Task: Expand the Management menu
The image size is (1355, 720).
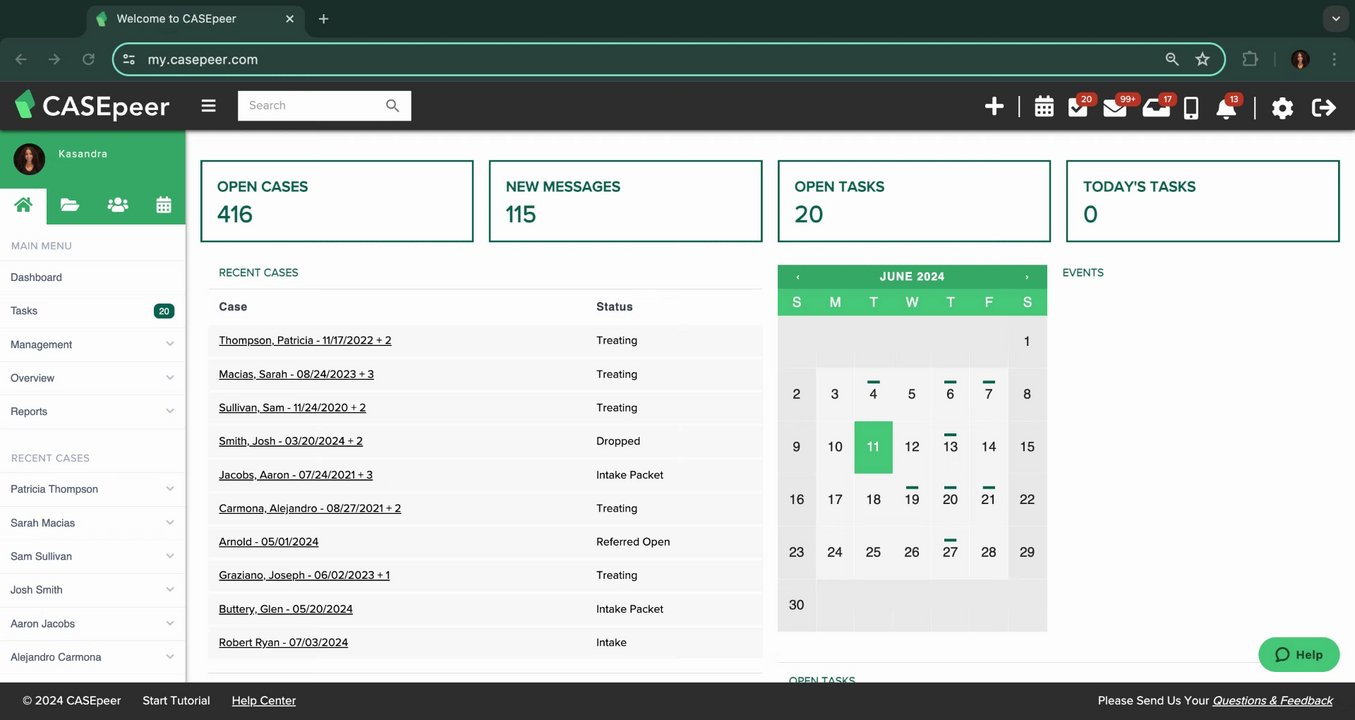Action: pyautogui.click(x=92, y=344)
